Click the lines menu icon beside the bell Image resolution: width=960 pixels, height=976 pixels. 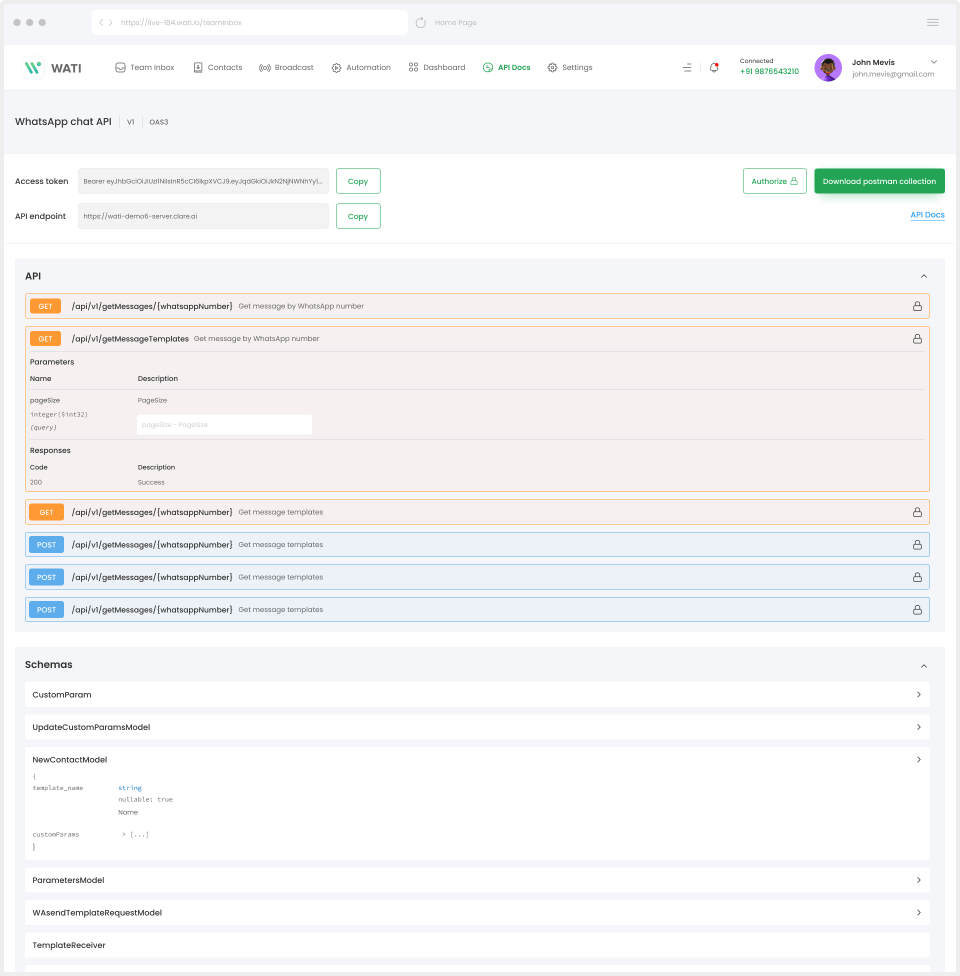(x=687, y=67)
